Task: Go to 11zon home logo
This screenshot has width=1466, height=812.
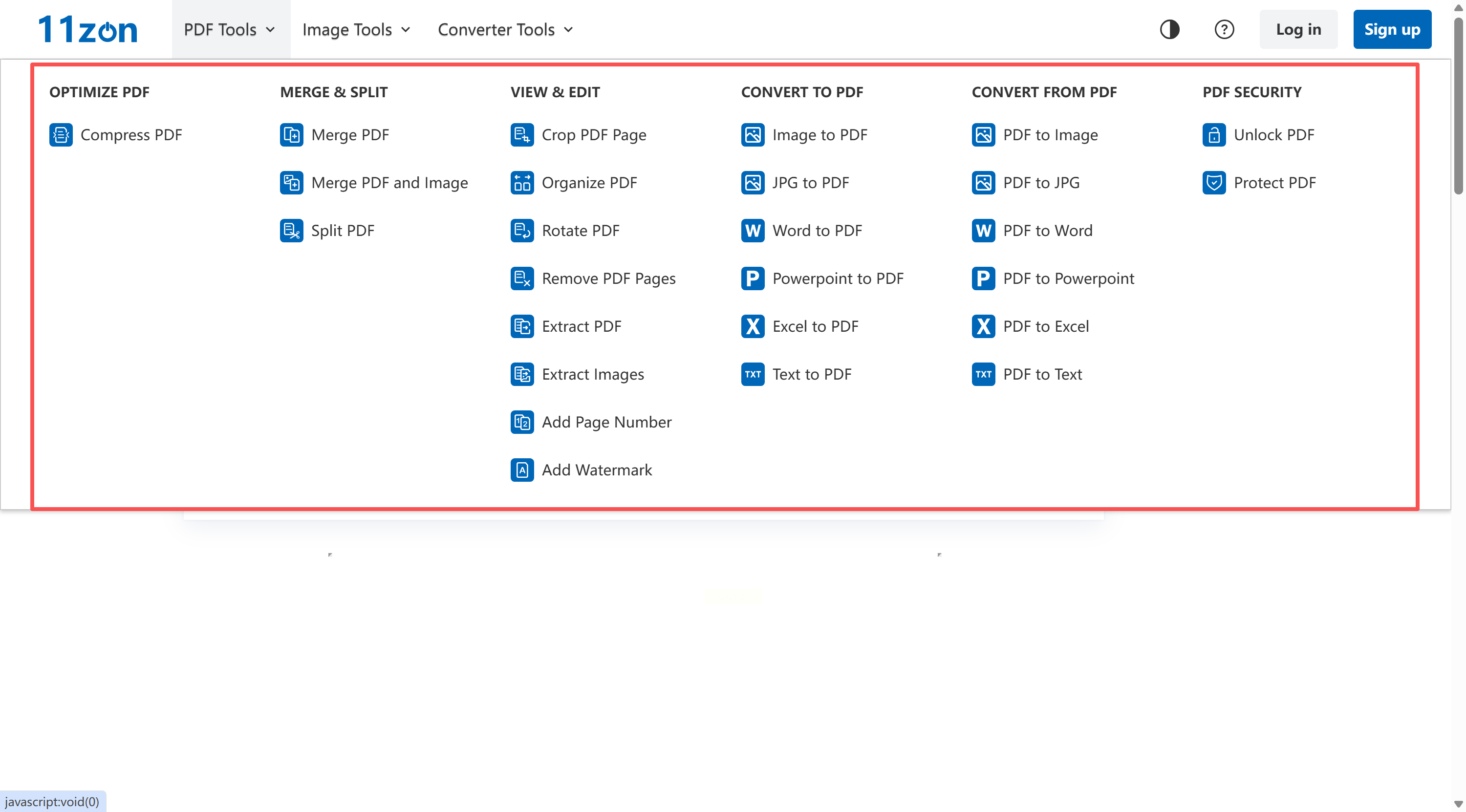Action: click(x=88, y=29)
